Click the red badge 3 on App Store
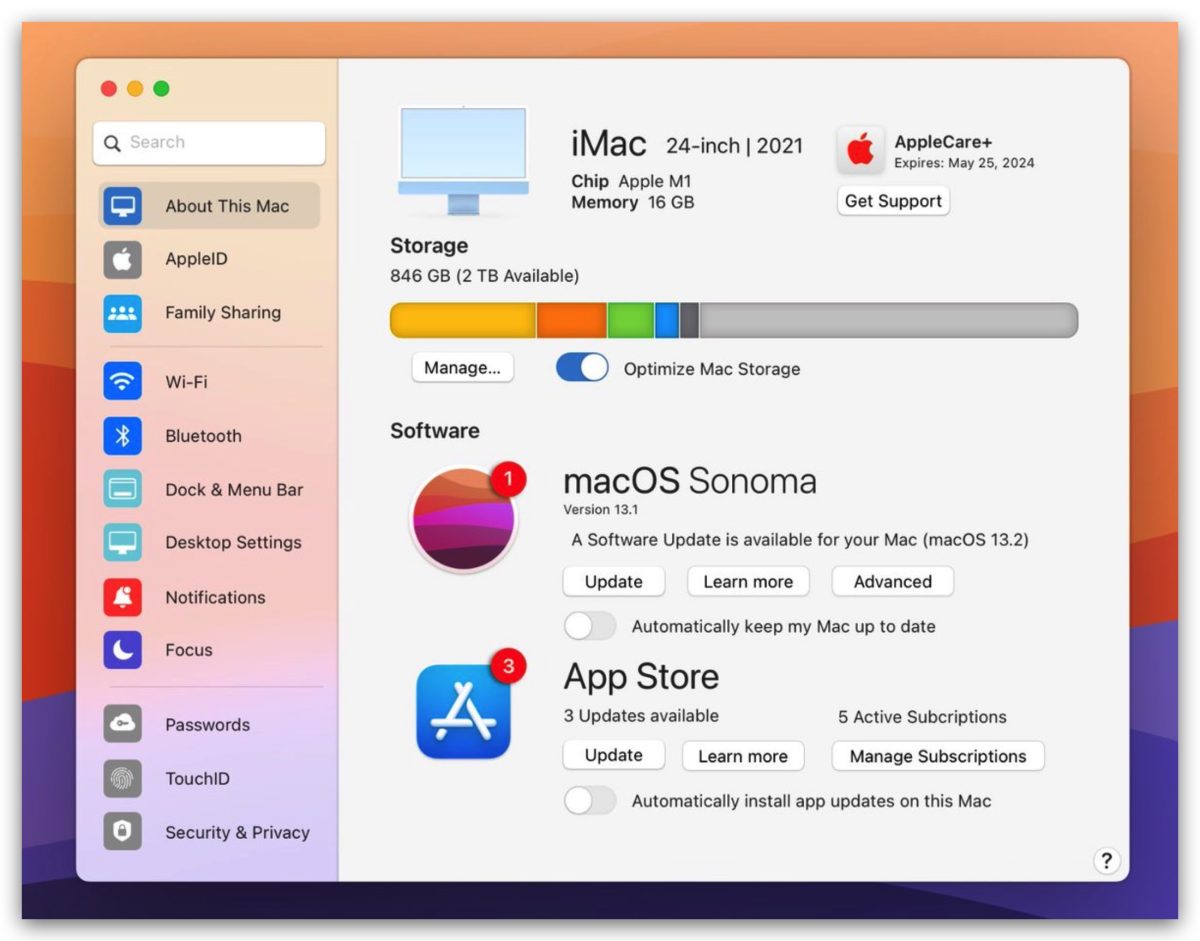Screen dimensions: 1200x941 pyautogui.click(x=508, y=666)
